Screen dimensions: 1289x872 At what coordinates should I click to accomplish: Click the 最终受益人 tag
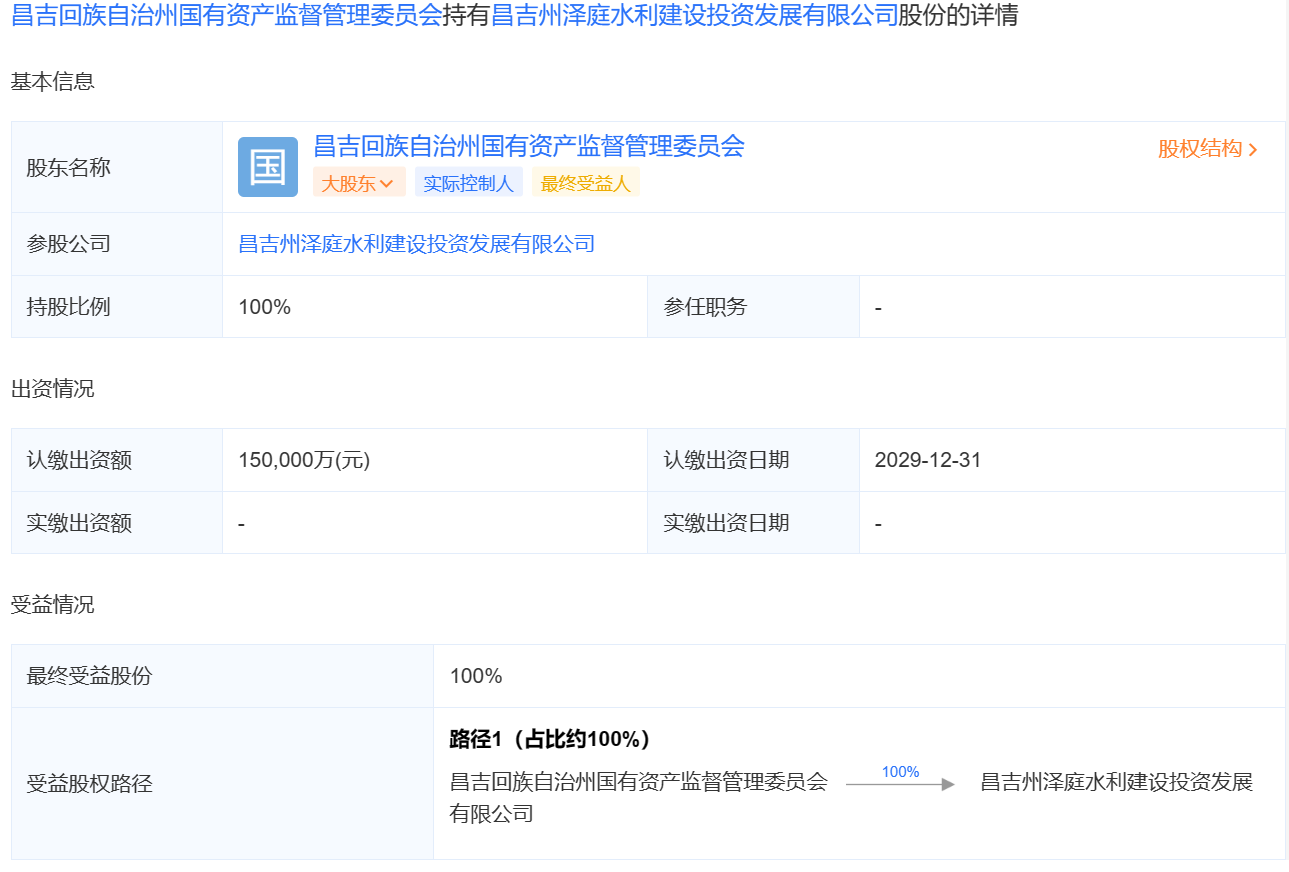[585, 184]
